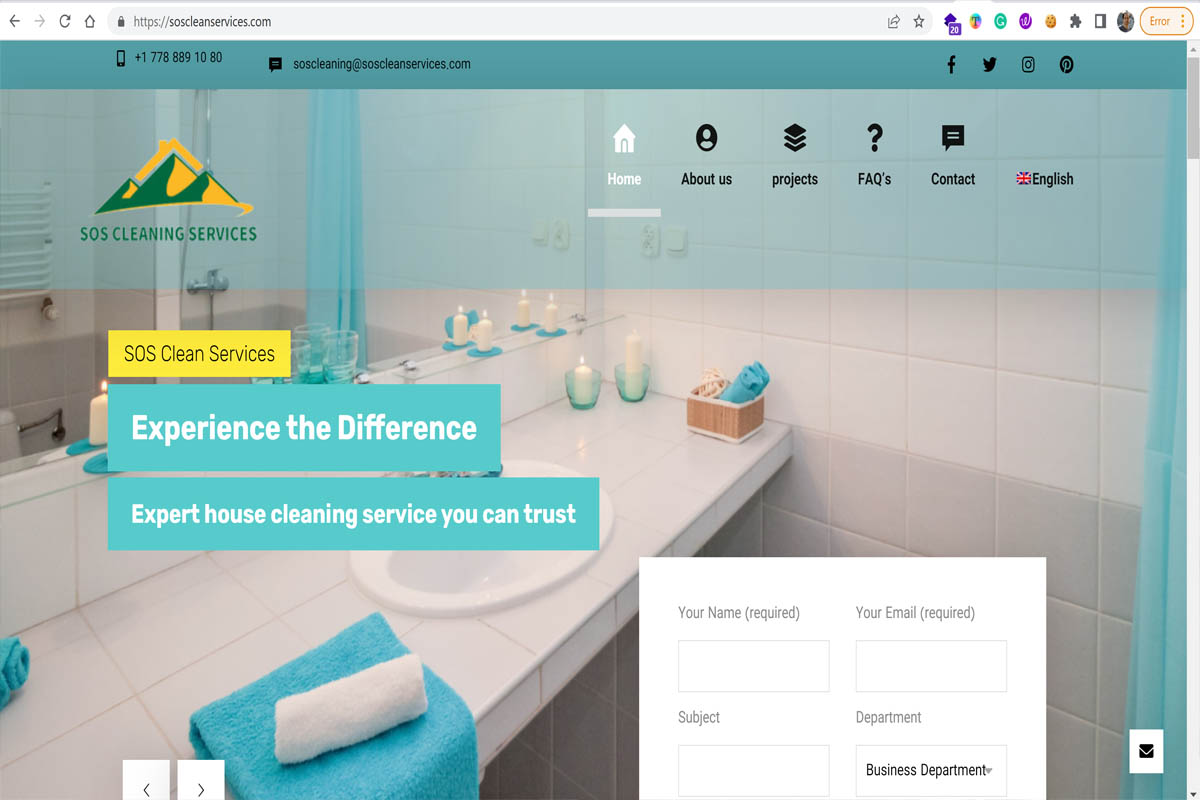Open the Instagram social icon
This screenshot has height=800, width=1200.
[1028, 65]
